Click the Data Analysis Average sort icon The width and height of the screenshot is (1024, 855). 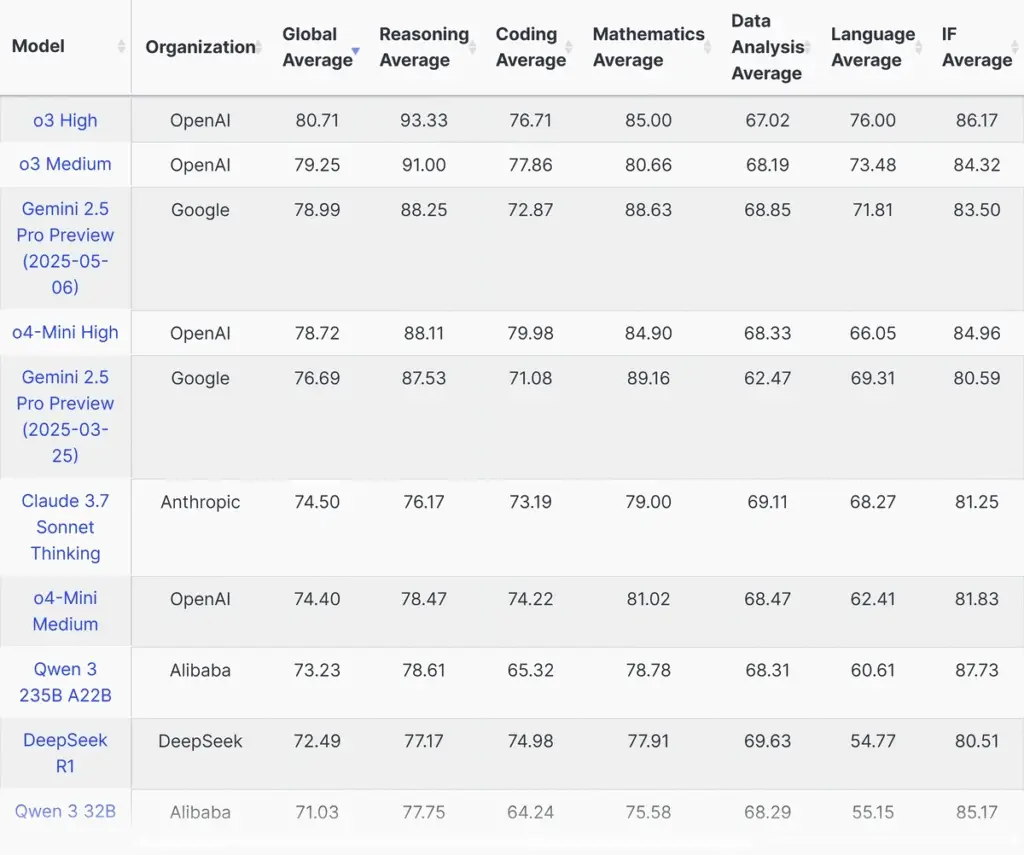[x=807, y=47]
